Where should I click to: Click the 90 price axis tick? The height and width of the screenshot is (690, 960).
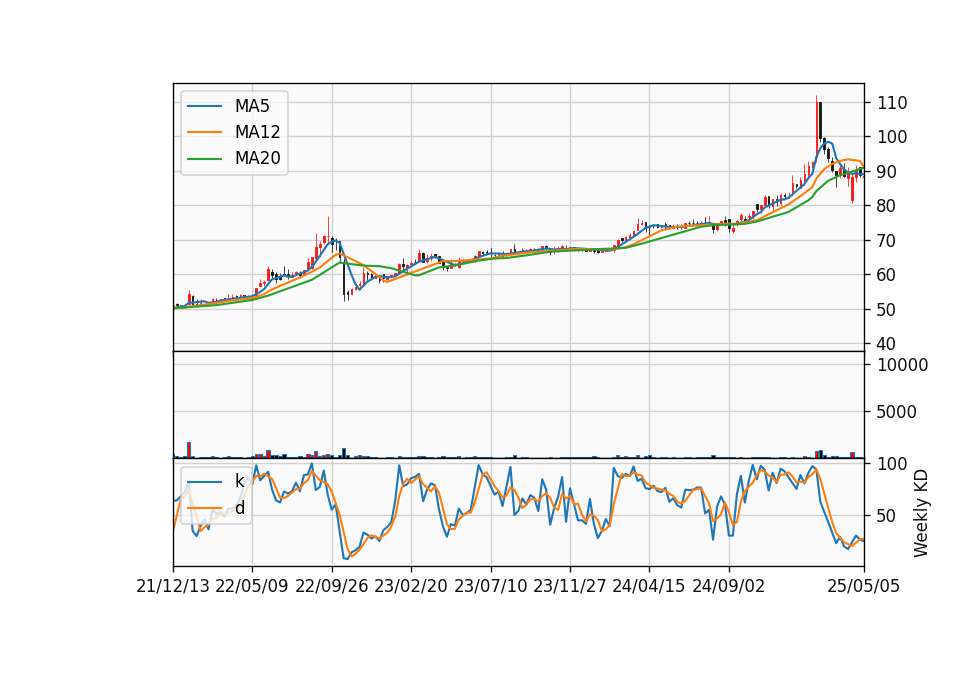click(887, 172)
